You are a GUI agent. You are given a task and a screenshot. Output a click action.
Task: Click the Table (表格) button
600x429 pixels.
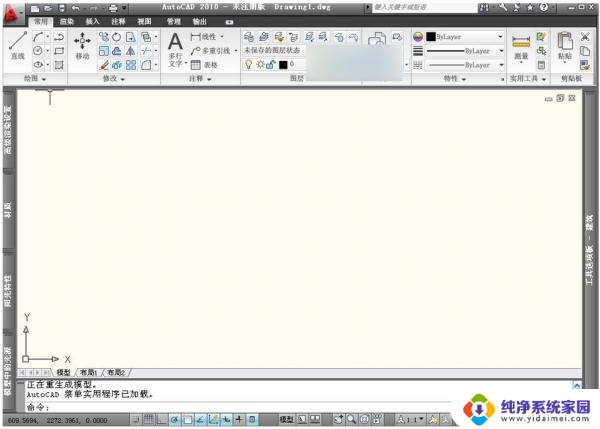pos(204,65)
